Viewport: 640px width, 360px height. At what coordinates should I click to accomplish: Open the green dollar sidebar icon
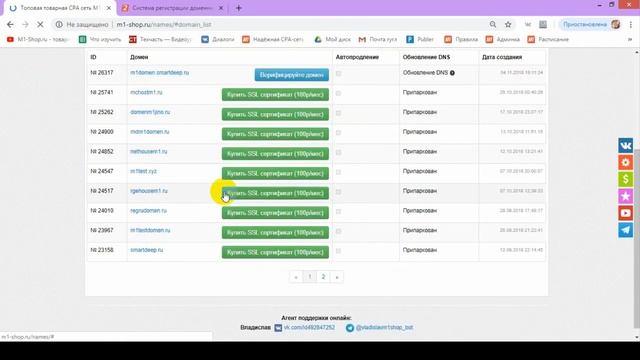coord(625,179)
